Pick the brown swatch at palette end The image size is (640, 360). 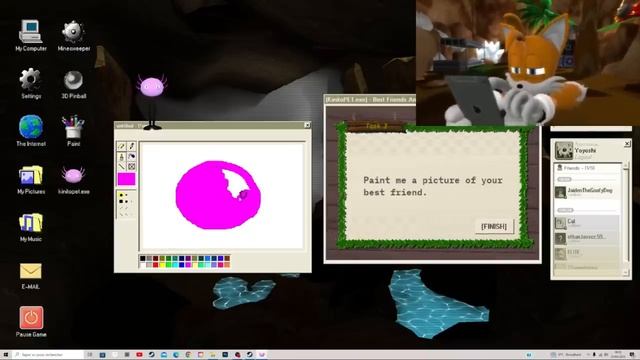[x=227, y=258]
